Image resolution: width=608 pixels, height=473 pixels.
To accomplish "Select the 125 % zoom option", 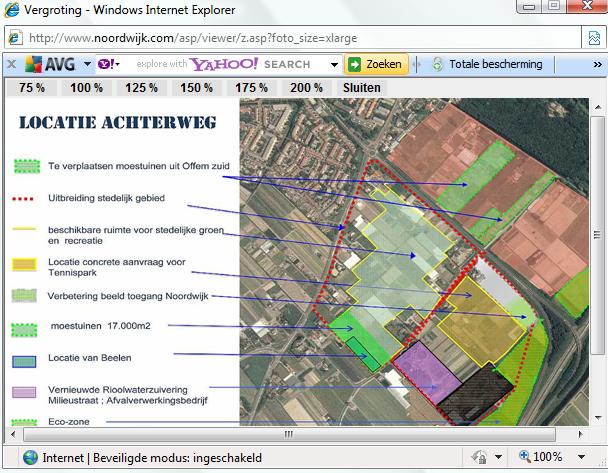I will click(x=142, y=88).
